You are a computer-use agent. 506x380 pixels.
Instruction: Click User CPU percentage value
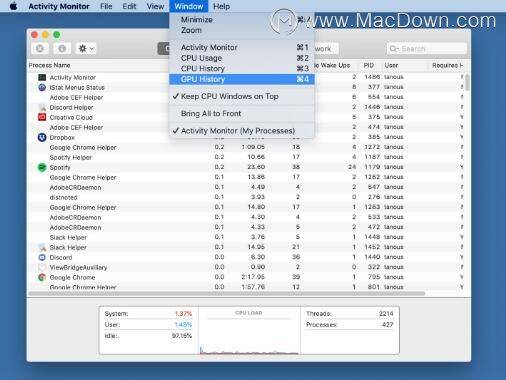(183, 325)
